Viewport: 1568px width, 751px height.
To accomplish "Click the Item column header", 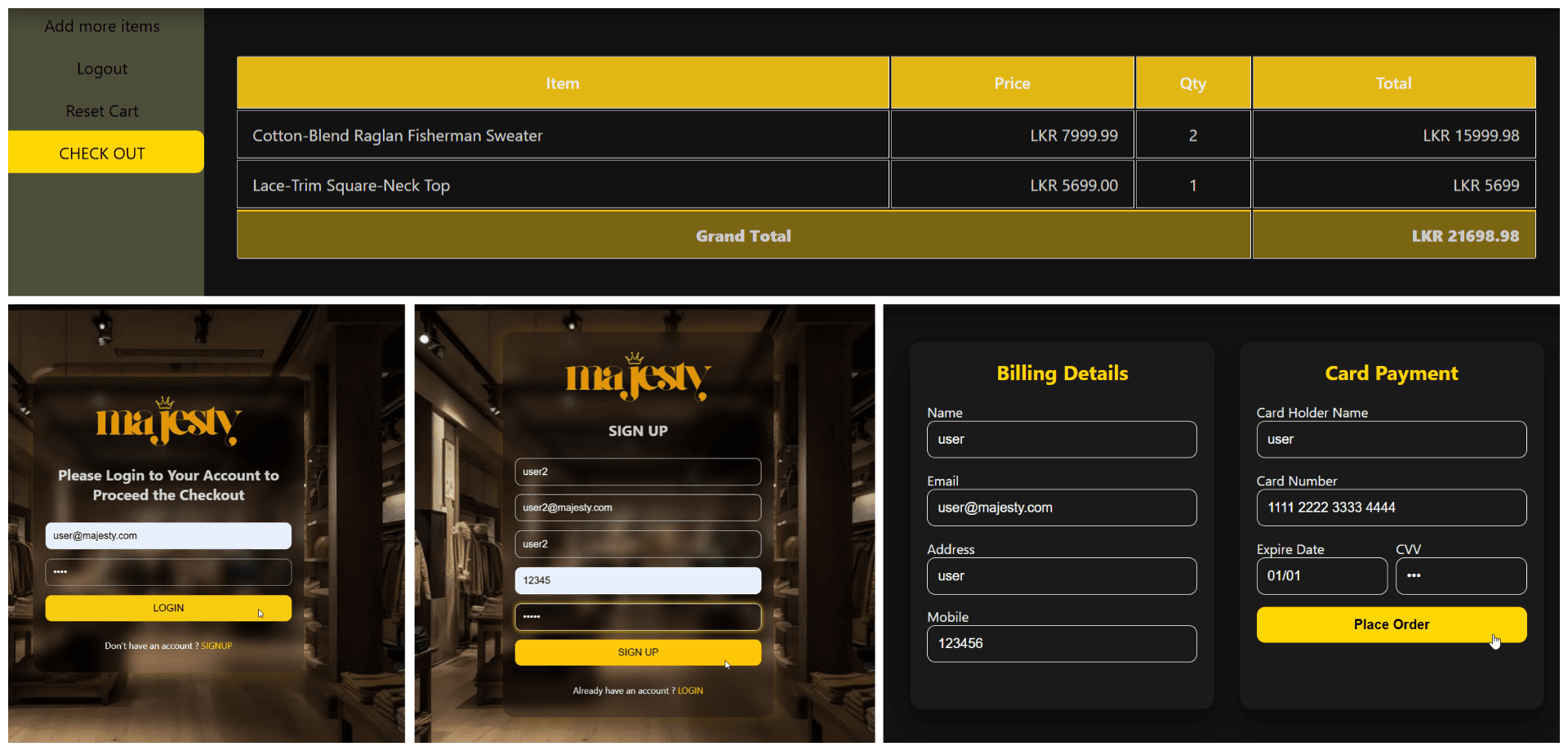I will 563,83.
